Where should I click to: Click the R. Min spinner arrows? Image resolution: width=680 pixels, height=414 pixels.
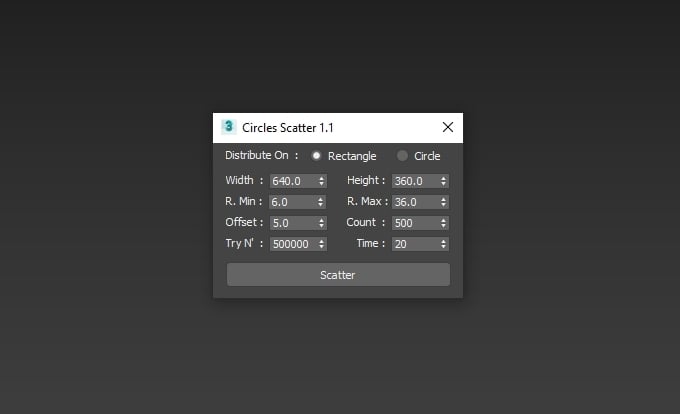321,202
